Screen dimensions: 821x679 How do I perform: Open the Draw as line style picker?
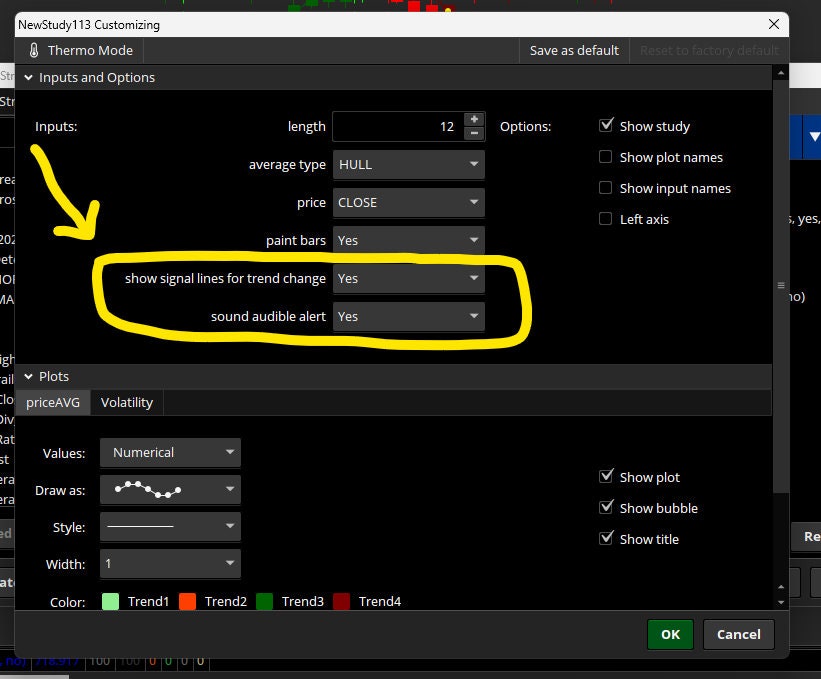[169, 490]
